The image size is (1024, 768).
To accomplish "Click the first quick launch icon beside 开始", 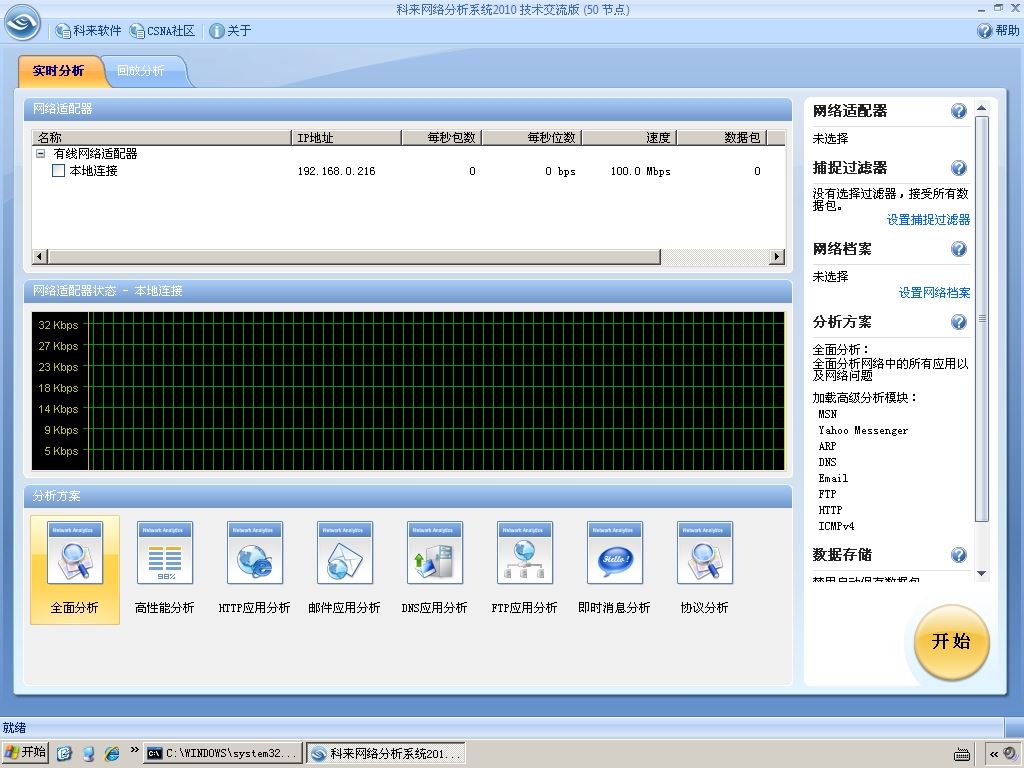I will pyautogui.click(x=64, y=753).
